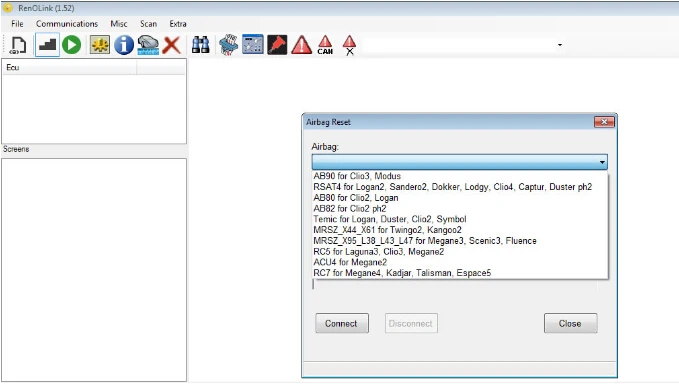Click the Ecu column header
The width and height of the screenshot is (679, 391).
coord(70,68)
